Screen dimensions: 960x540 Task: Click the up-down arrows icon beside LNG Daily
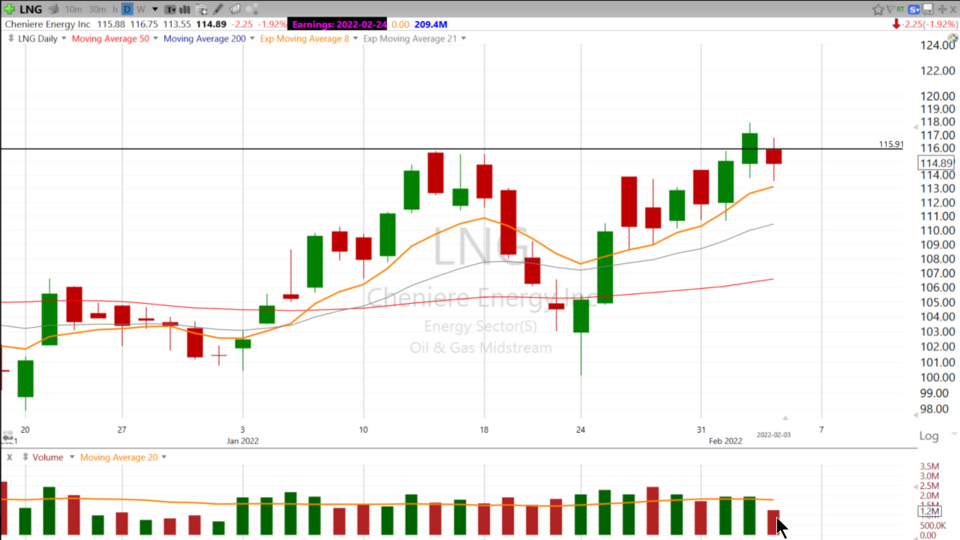click(x=11, y=39)
